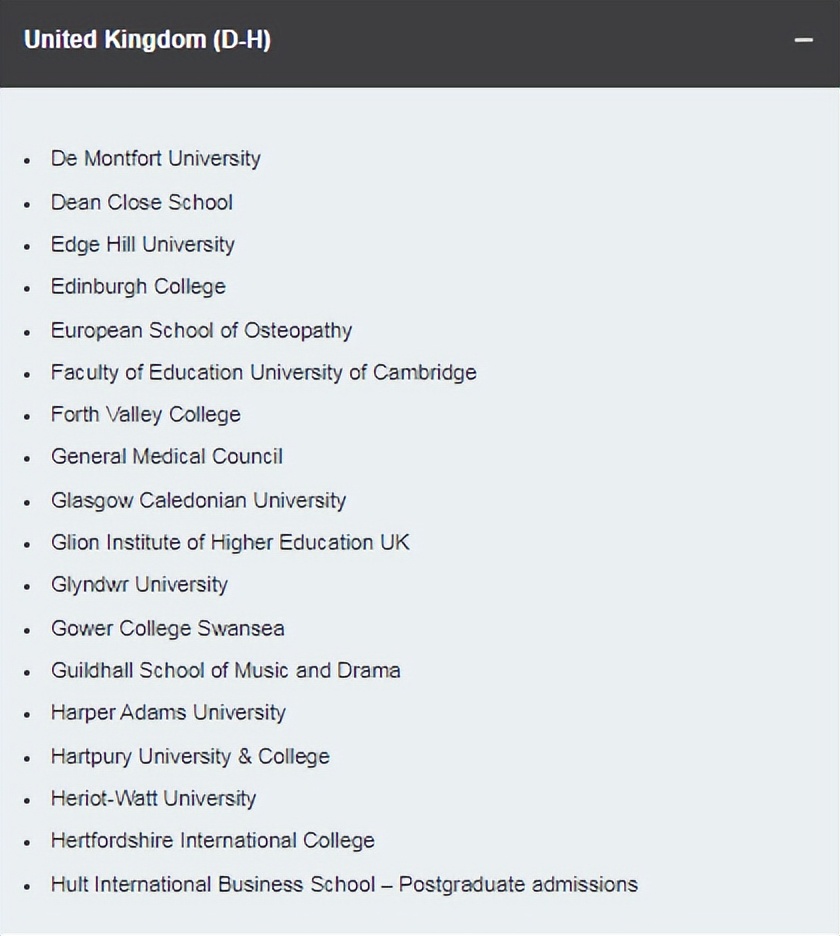Open the De Montfort University entry
The width and height of the screenshot is (840, 936).
coord(155,159)
